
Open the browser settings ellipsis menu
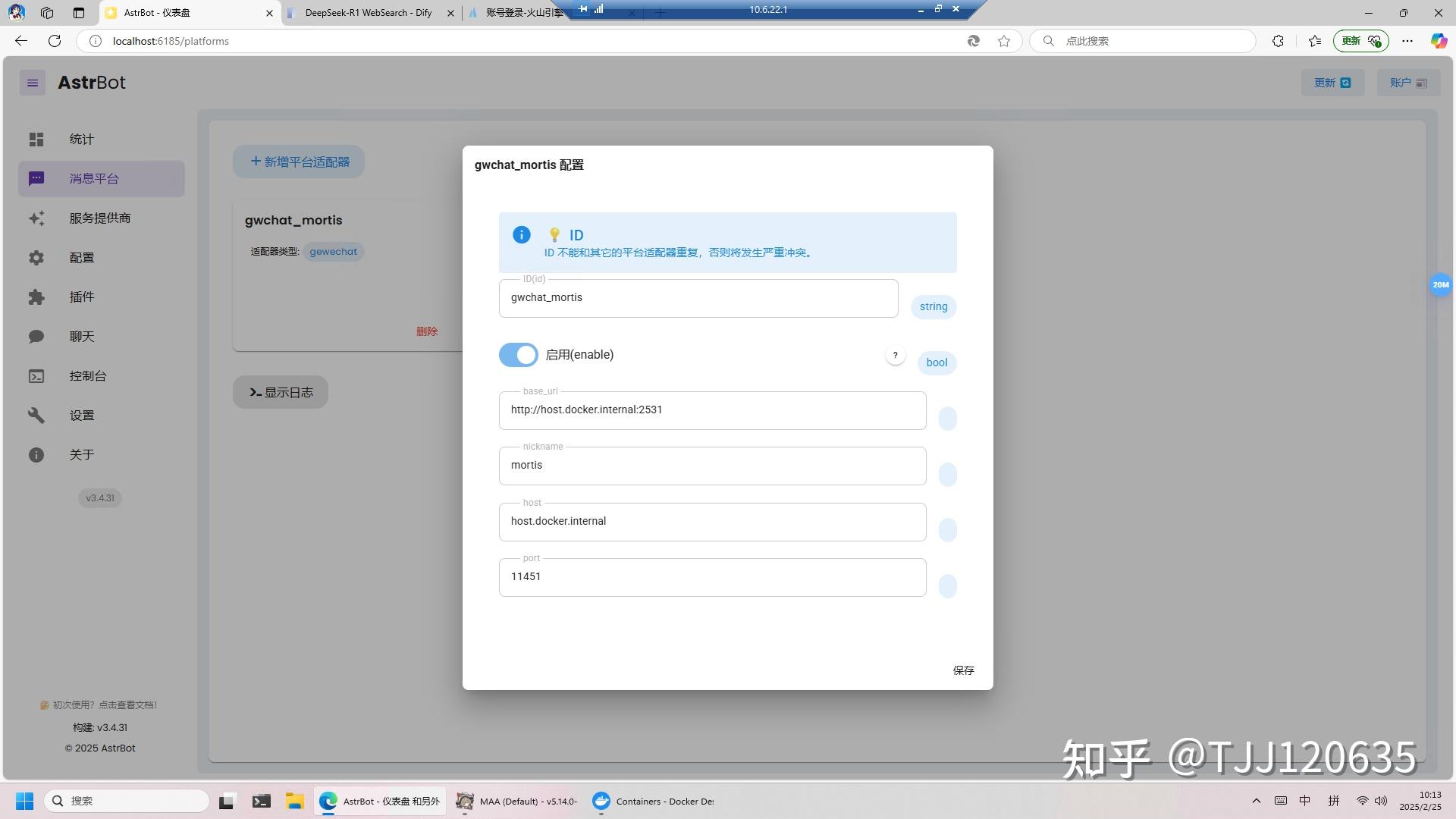[x=1408, y=41]
